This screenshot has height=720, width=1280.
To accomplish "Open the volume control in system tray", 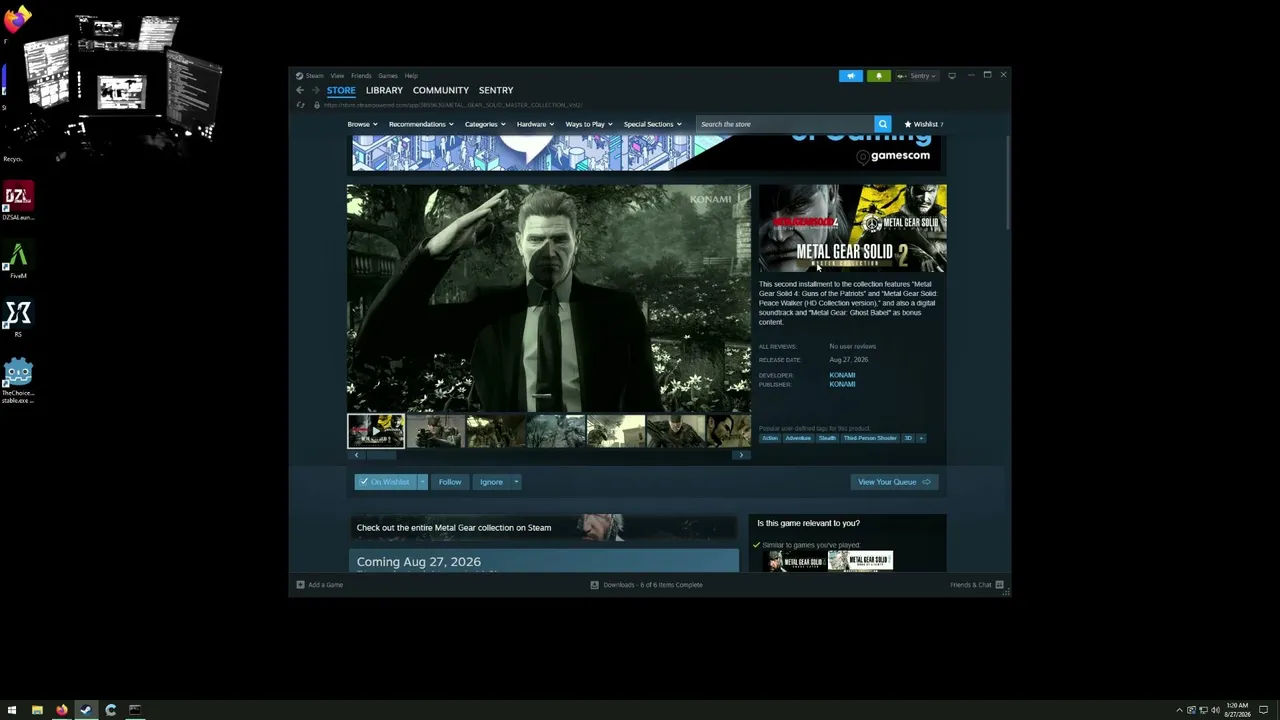I will 1215,711.
